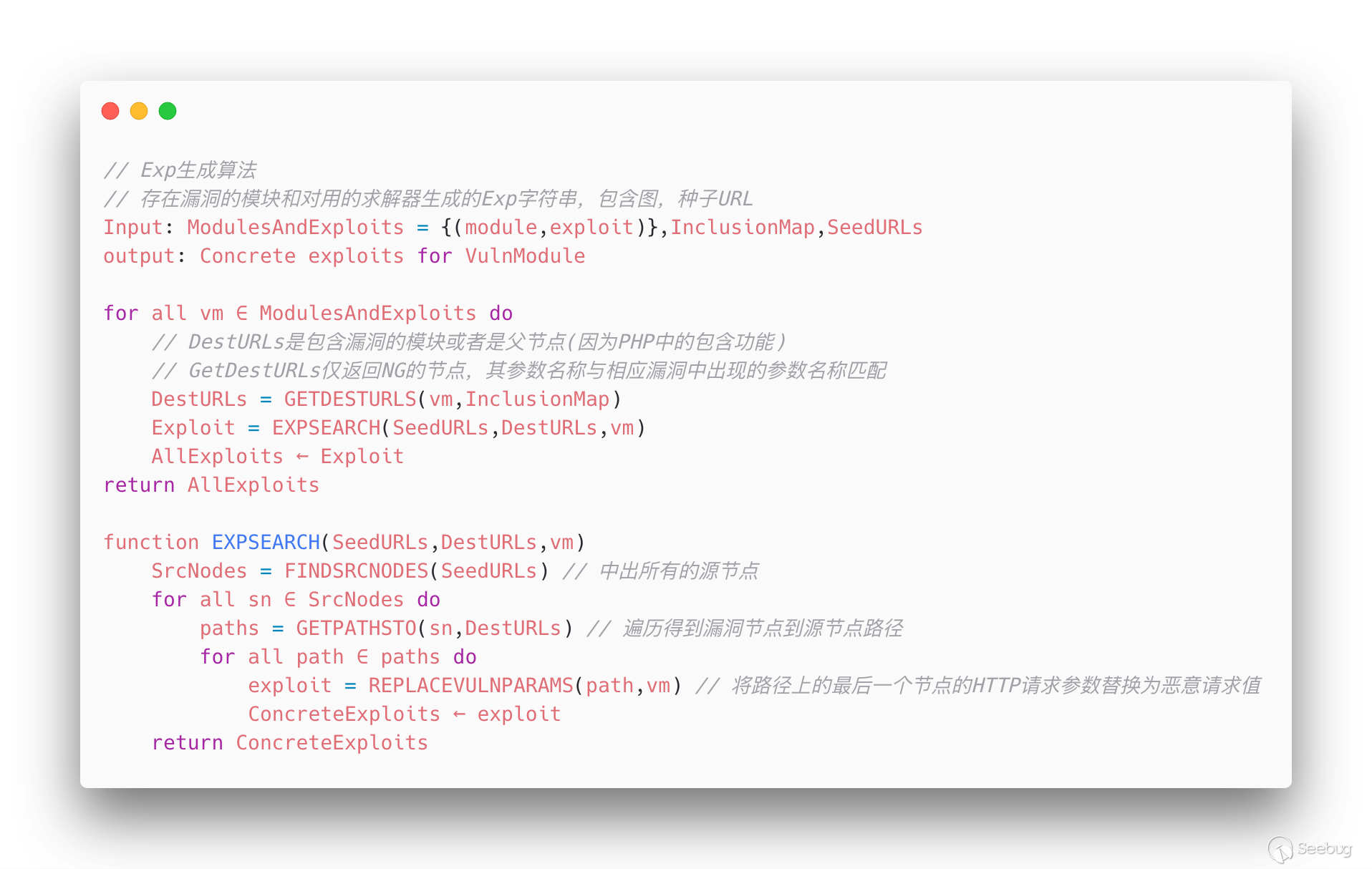
Task: Click 'SeedURLs' on the Input line
Action: tap(875, 227)
